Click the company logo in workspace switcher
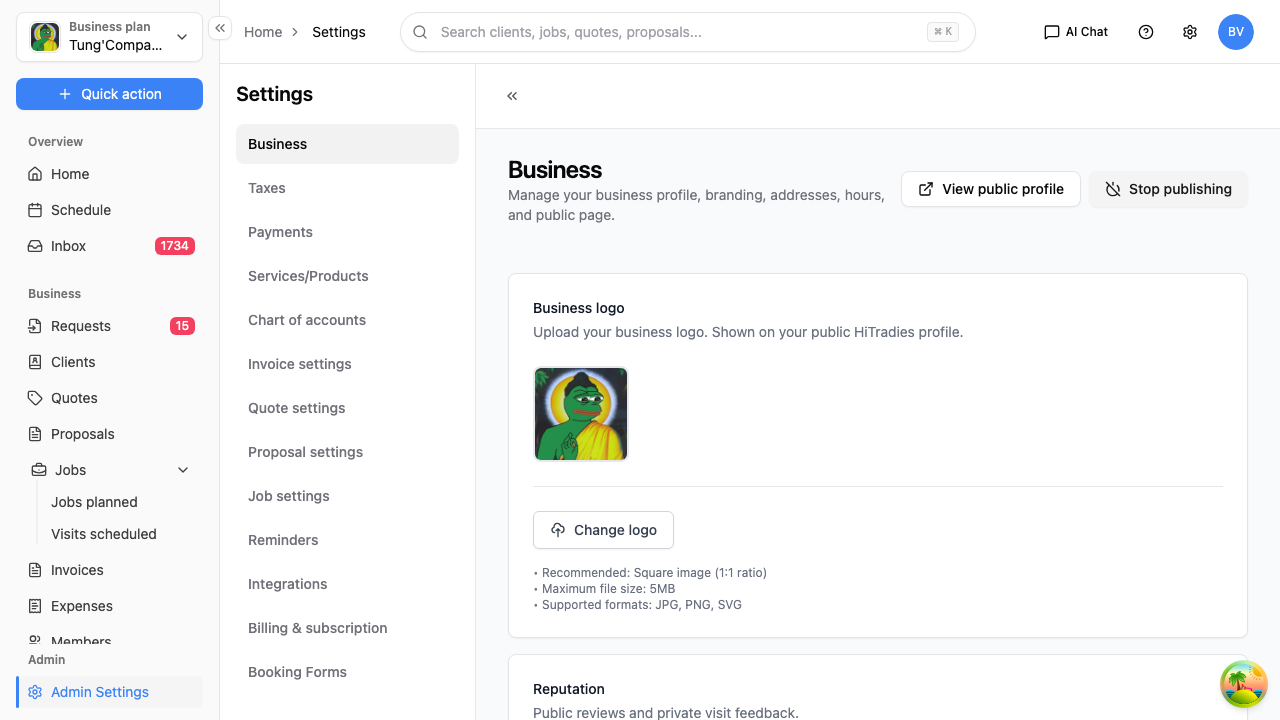Viewport: 1280px width, 720px height. (x=45, y=37)
